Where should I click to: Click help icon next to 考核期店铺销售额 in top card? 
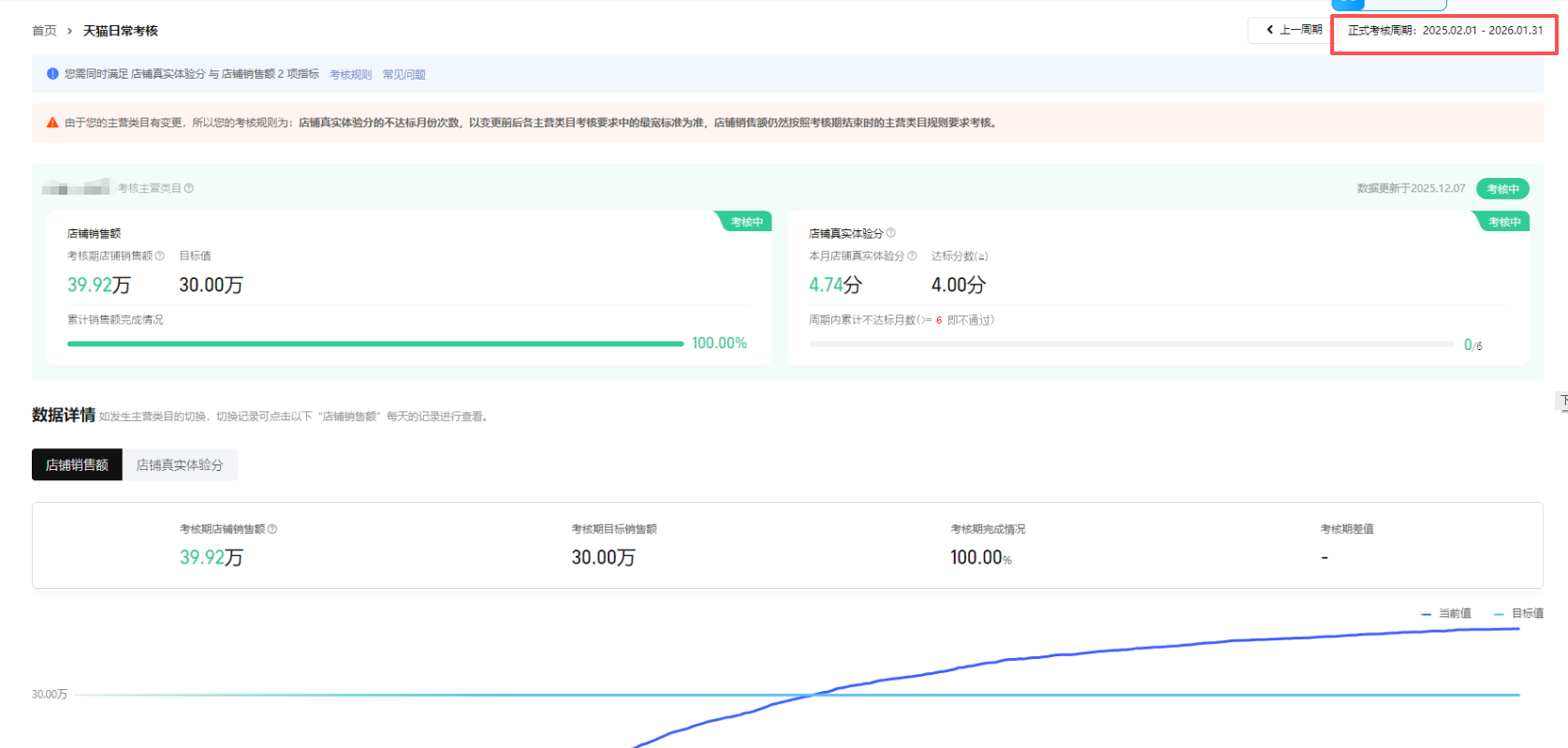click(x=160, y=256)
